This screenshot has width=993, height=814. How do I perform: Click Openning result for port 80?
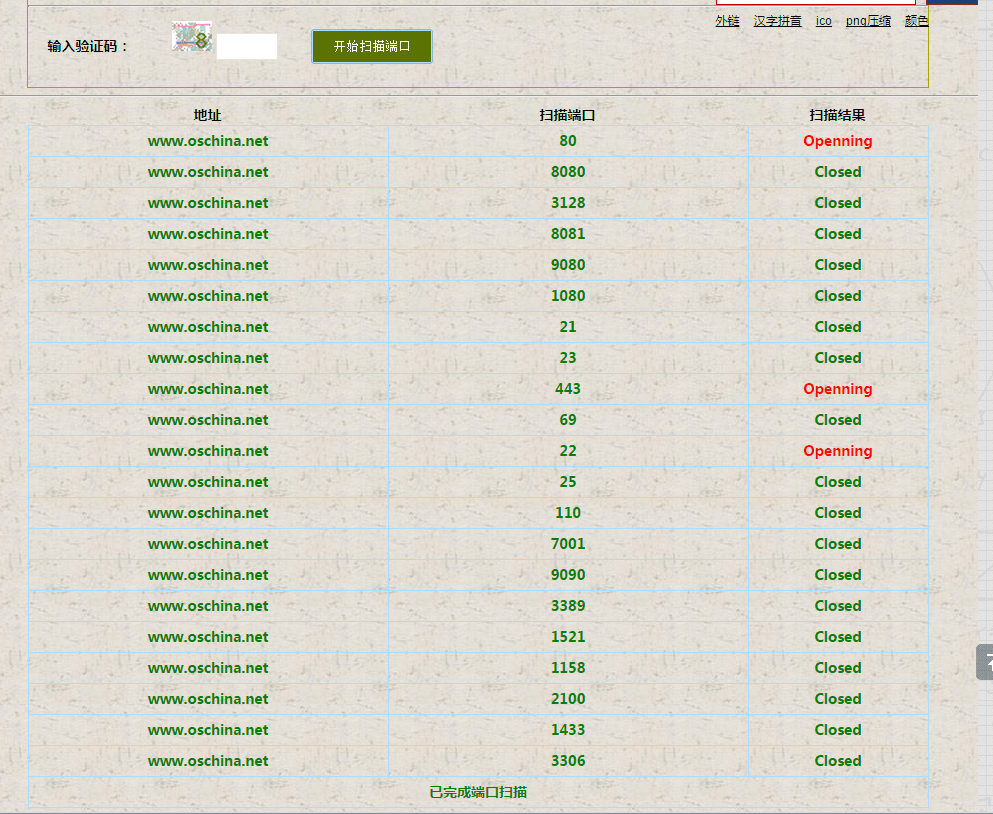click(838, 141)
